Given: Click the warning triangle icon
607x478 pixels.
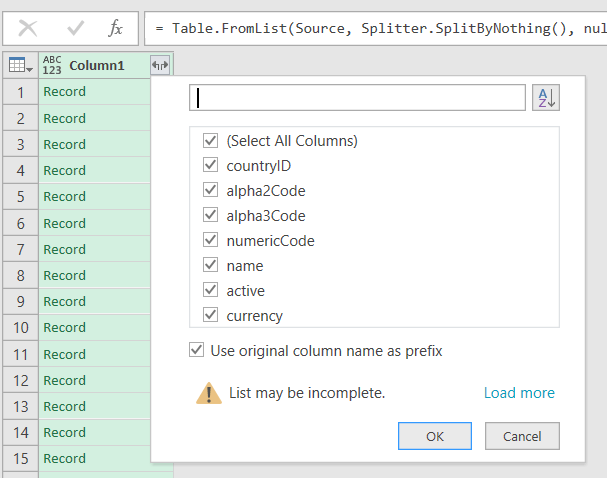Looking at the screenshot, I should pyautogui.click(x=208, y=393).
